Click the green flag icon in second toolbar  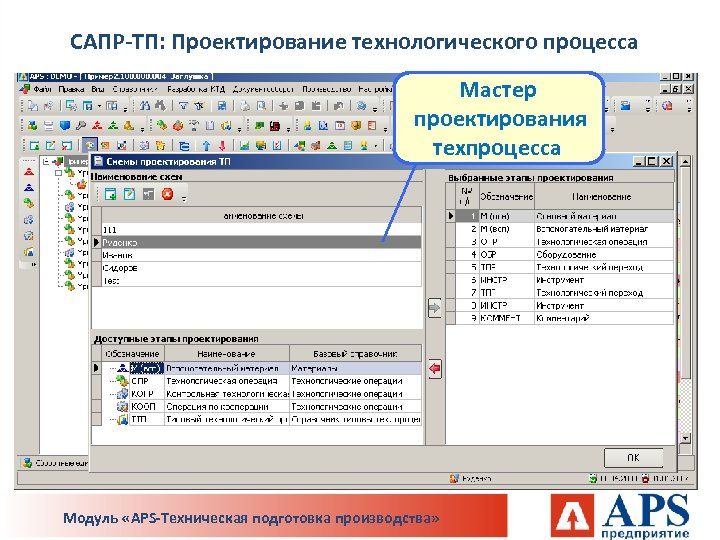(259, 125)
